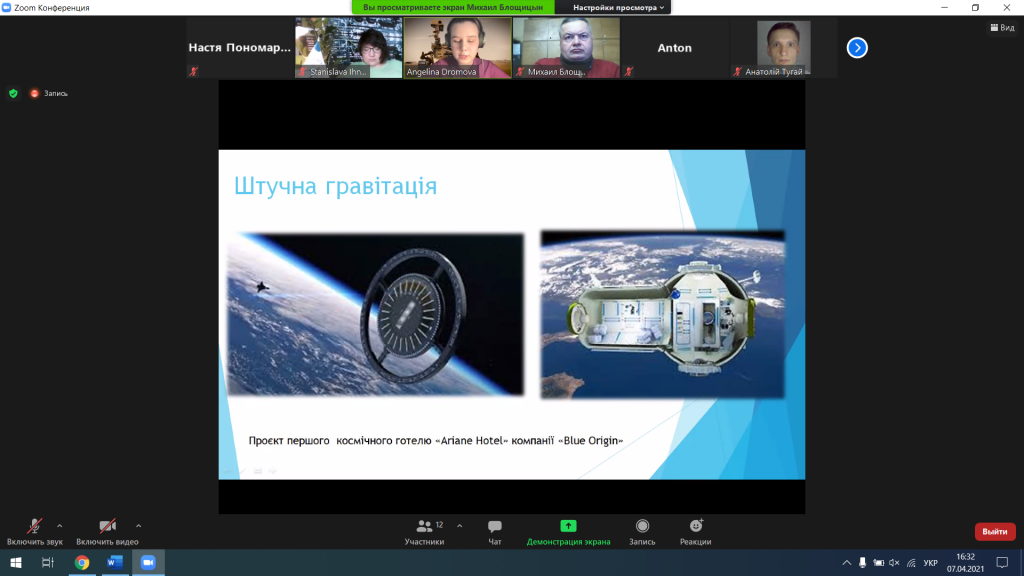Expand the participants options arrow
The image size is (1024, 576).
point(460,526)
